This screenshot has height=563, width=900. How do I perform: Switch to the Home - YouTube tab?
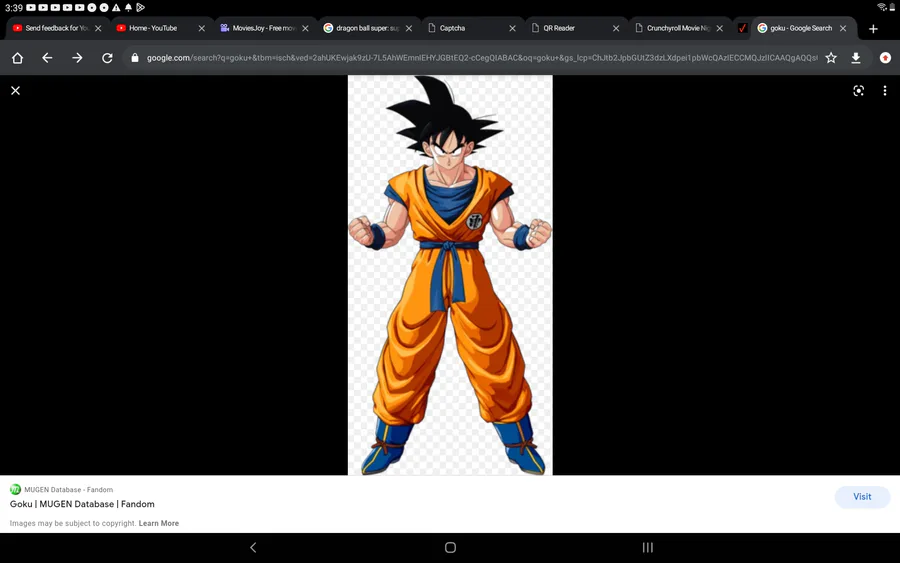pos(153,28)
